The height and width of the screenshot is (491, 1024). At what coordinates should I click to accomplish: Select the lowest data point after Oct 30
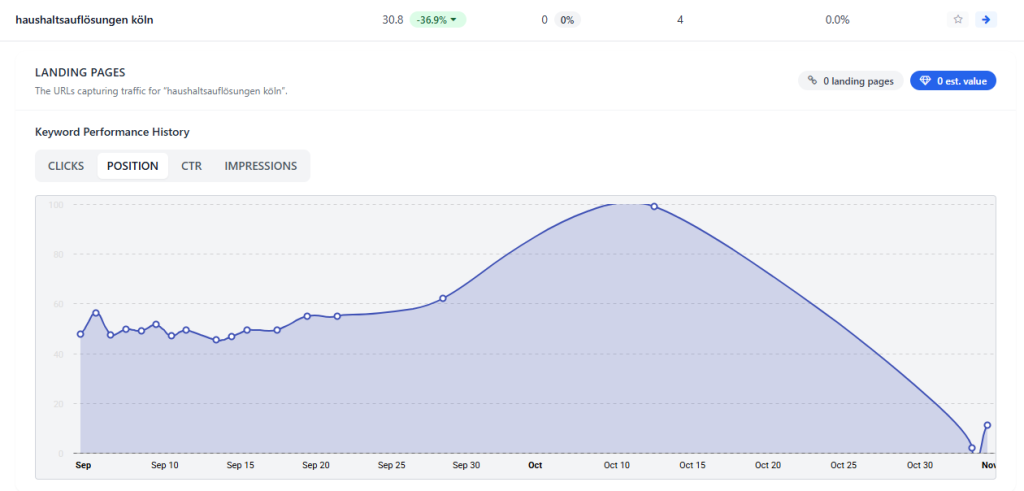[972, 448]
